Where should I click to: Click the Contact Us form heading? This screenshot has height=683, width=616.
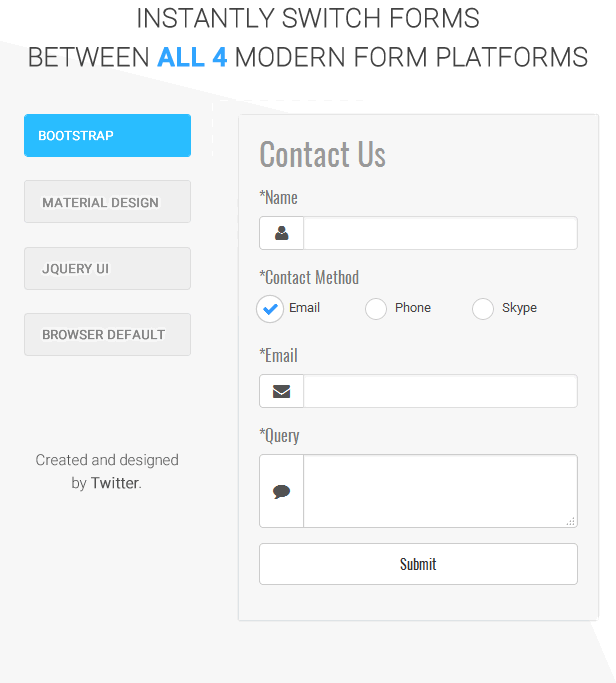322,154
